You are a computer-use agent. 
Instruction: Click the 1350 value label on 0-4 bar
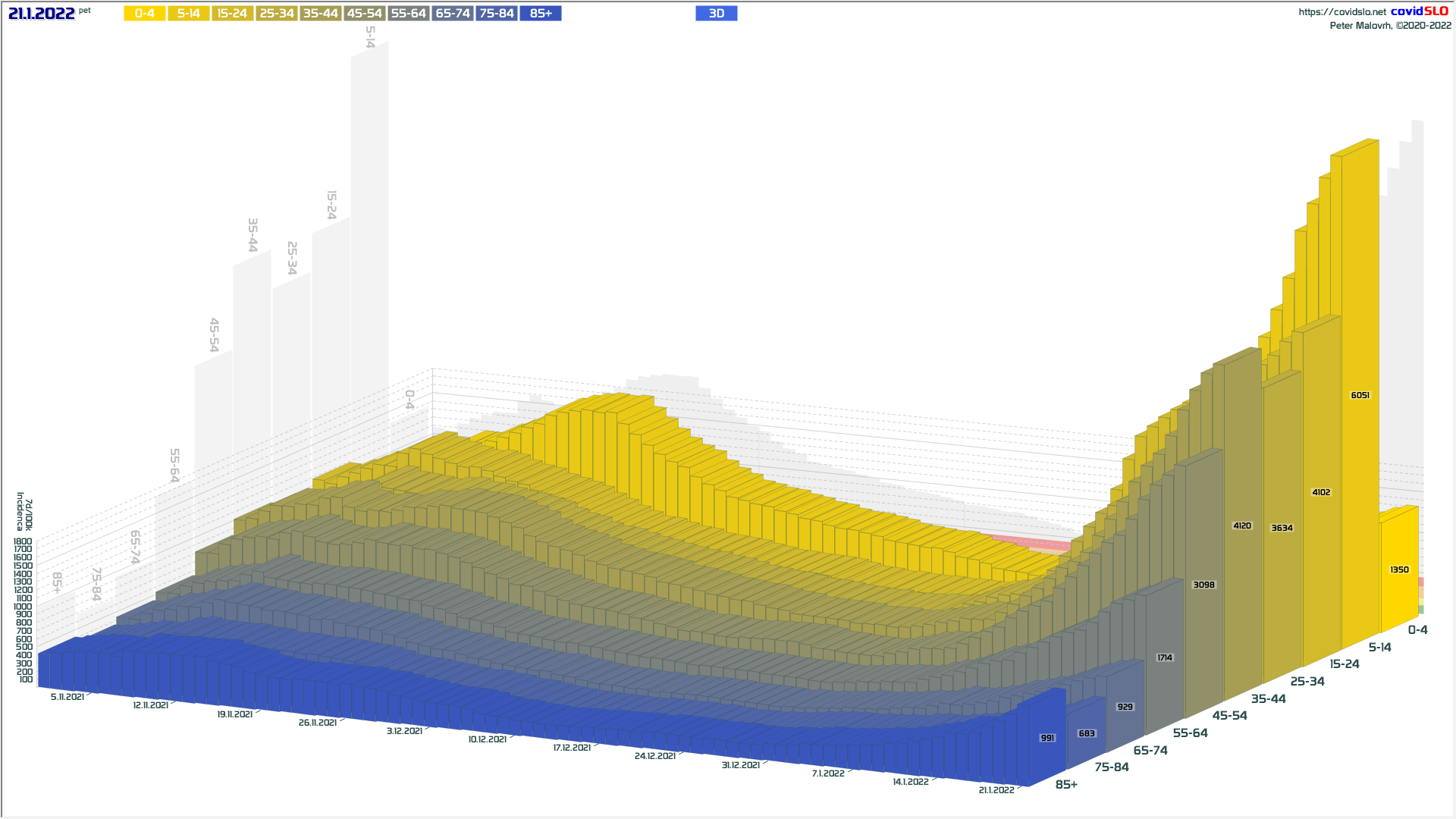point(1399,570)
